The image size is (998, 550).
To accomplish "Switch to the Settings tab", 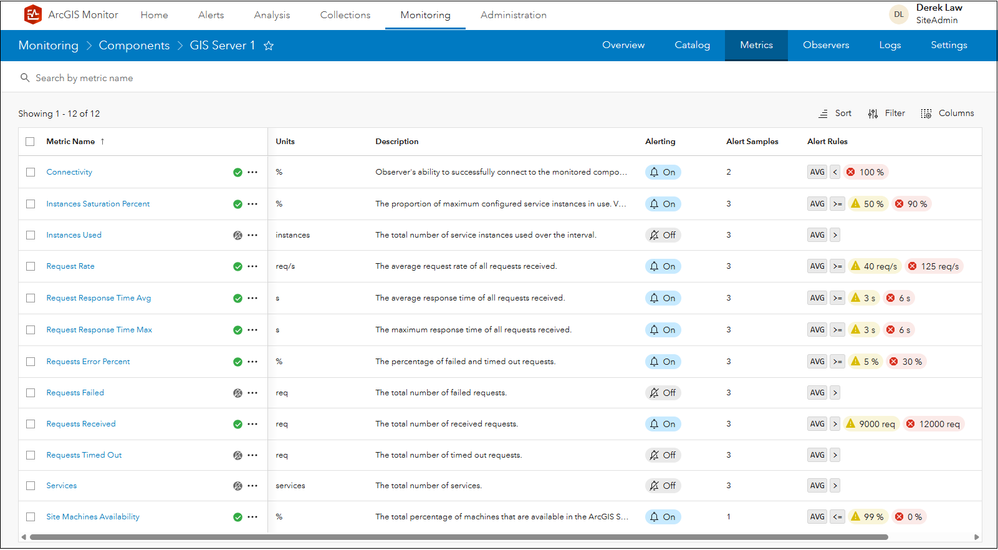I will [x=949, y=45].
